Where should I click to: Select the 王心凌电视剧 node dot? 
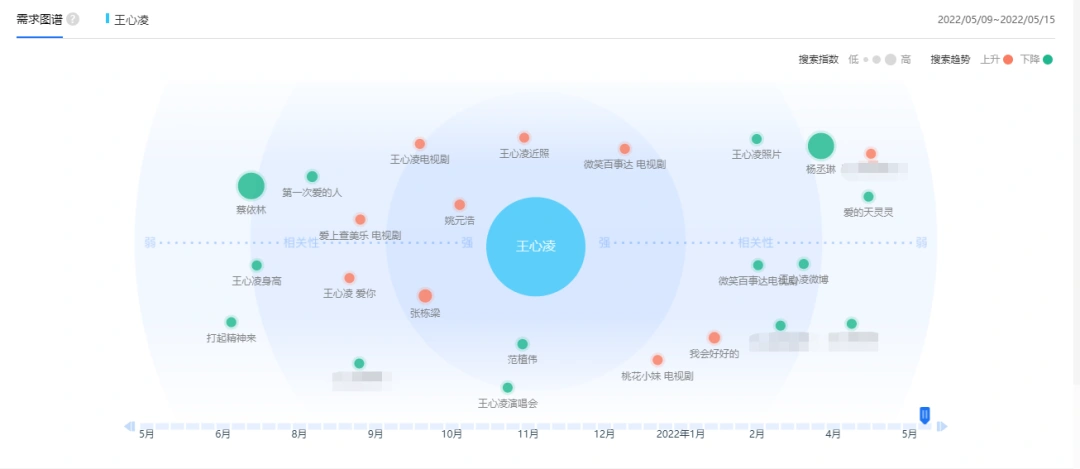point(420,144)
